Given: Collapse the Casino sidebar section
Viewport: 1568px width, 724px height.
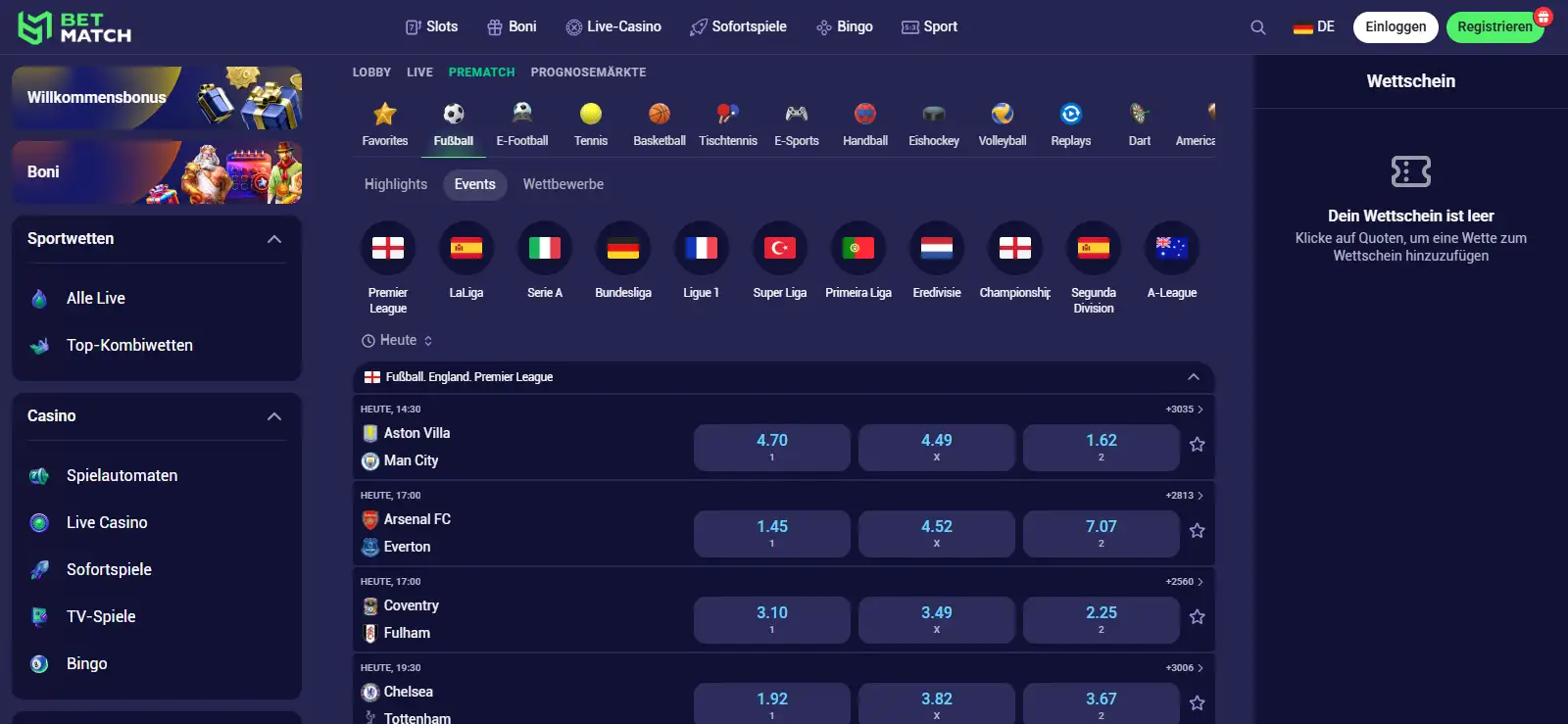Looking at the screenshot, I should tap(274, 416).
